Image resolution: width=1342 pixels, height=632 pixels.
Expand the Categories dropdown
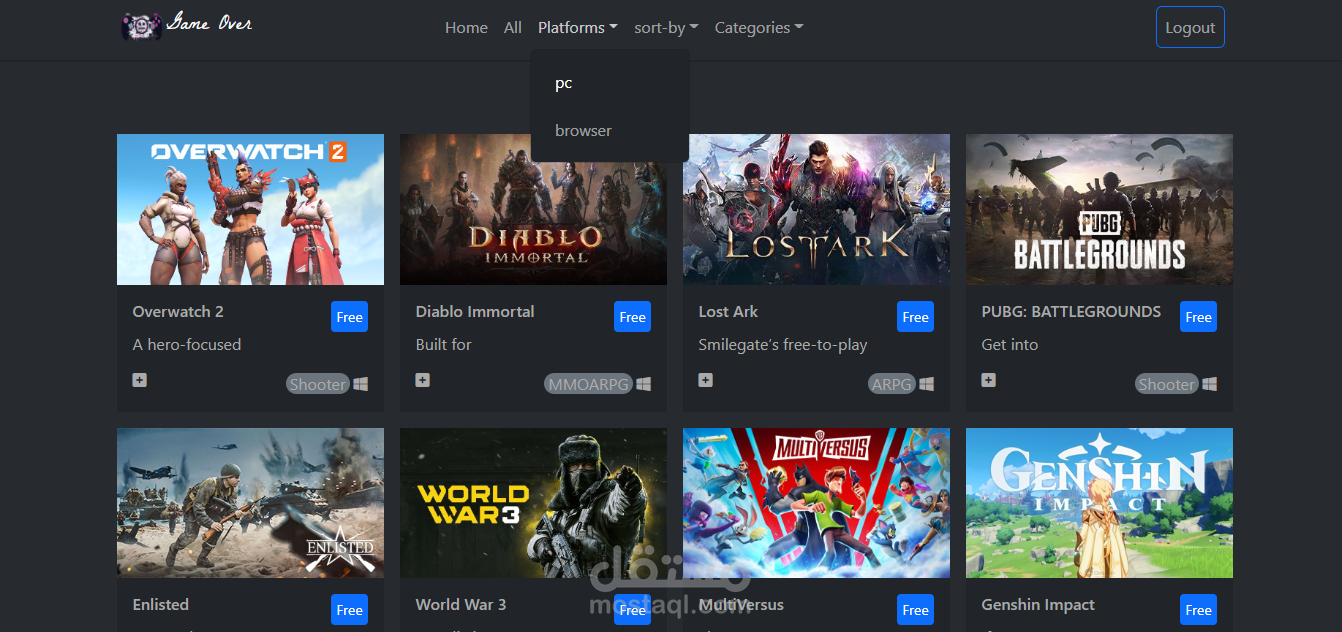click(x=759, y=28)
